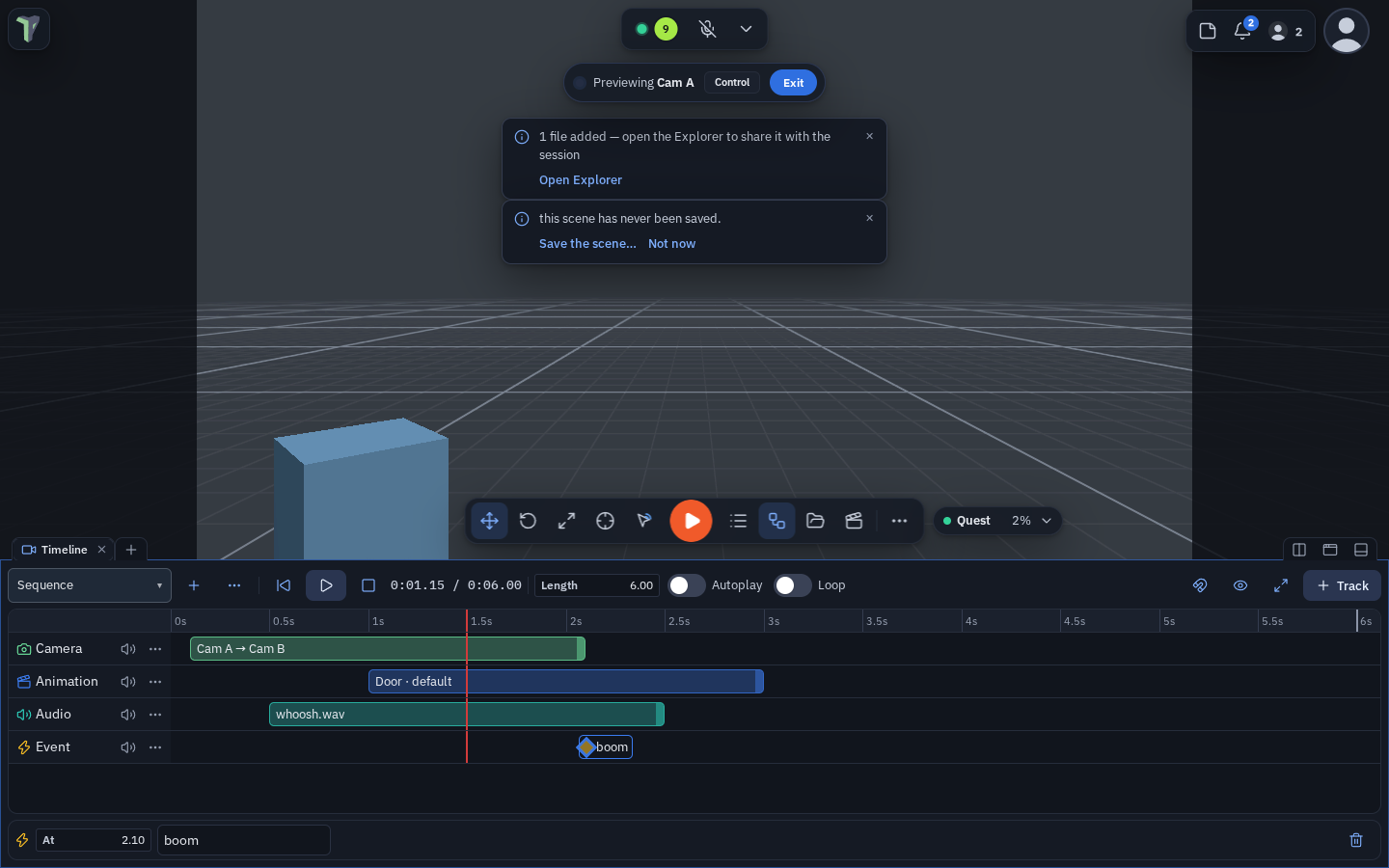Mute the Audio track
The image size is (1389, 868).
click(x=128, y=715)
